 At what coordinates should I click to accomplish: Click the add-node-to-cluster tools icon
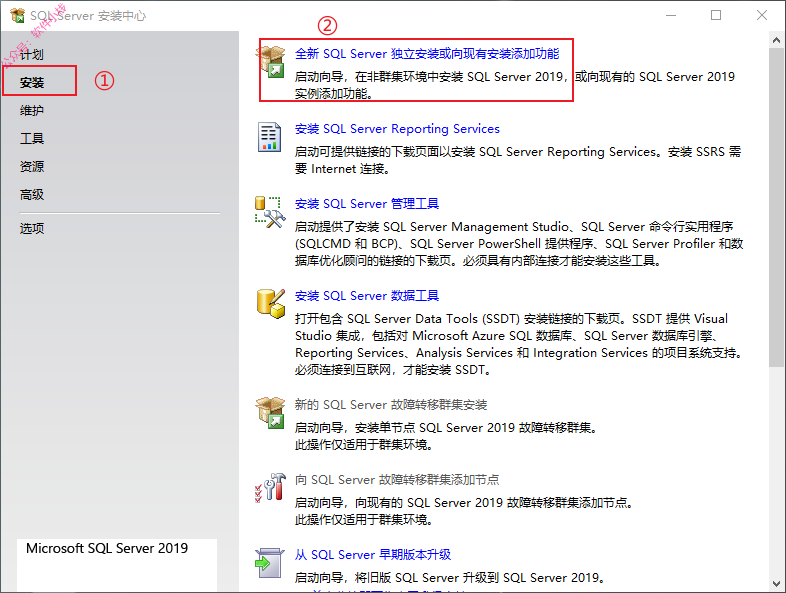270,487
